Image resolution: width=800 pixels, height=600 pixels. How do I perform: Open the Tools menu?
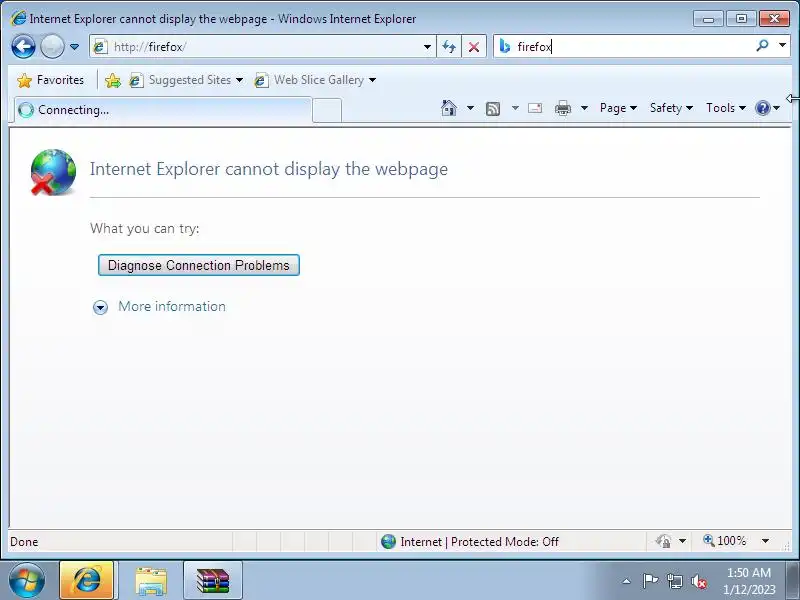[x=726, y=108]
